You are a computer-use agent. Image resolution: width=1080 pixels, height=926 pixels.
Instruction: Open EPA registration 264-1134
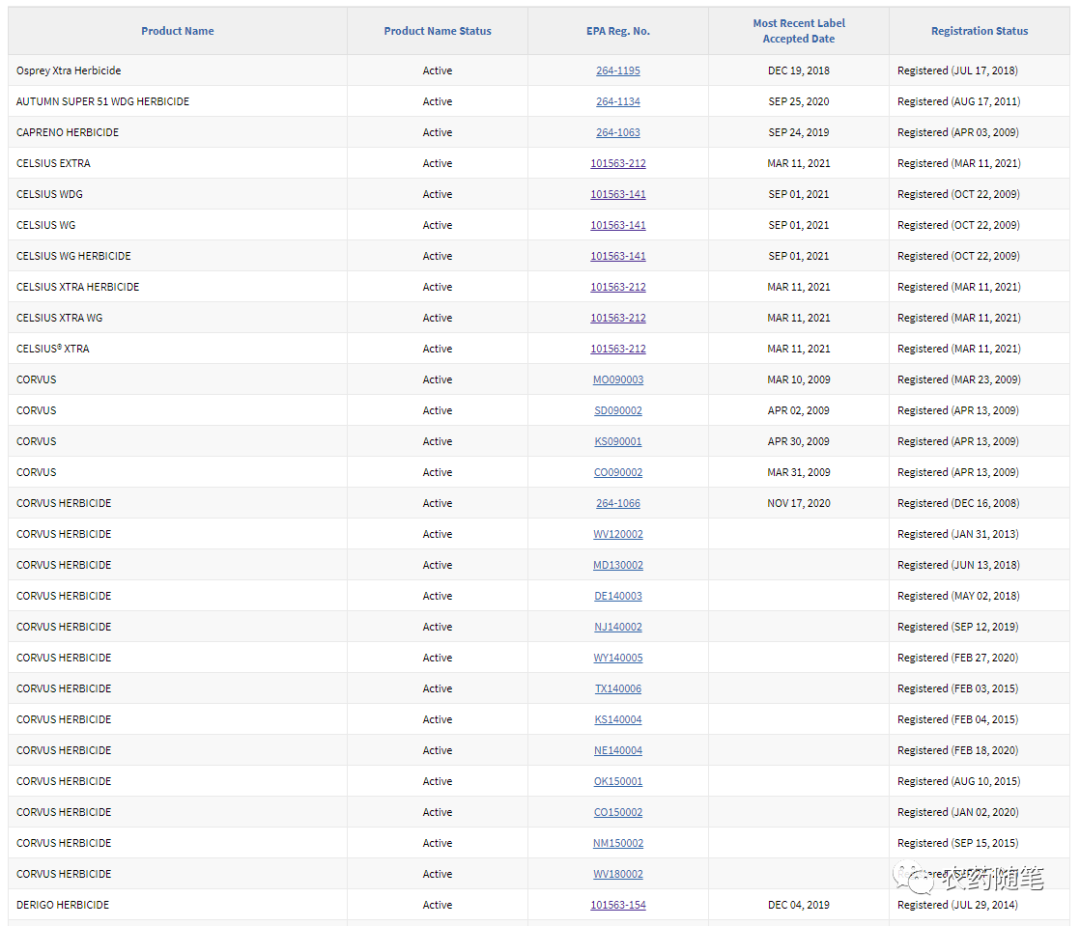tap(618, 101)
